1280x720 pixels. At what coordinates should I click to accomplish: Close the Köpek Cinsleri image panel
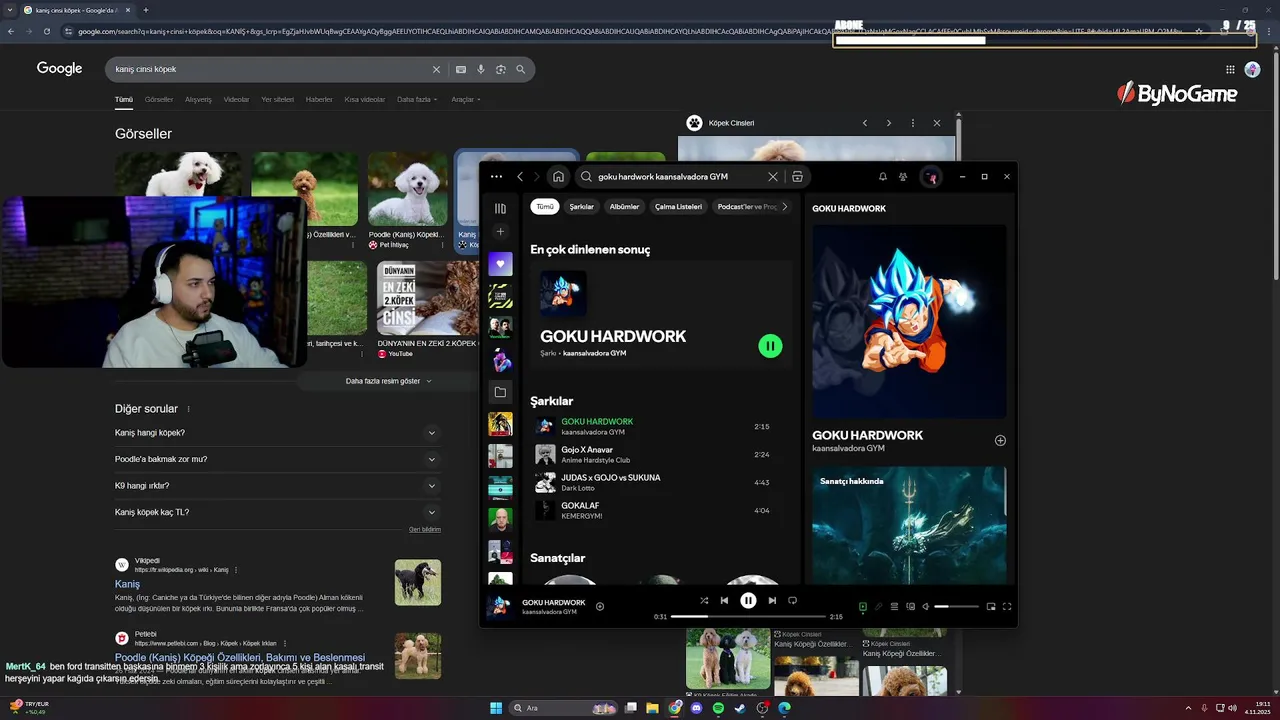(937, 123)
